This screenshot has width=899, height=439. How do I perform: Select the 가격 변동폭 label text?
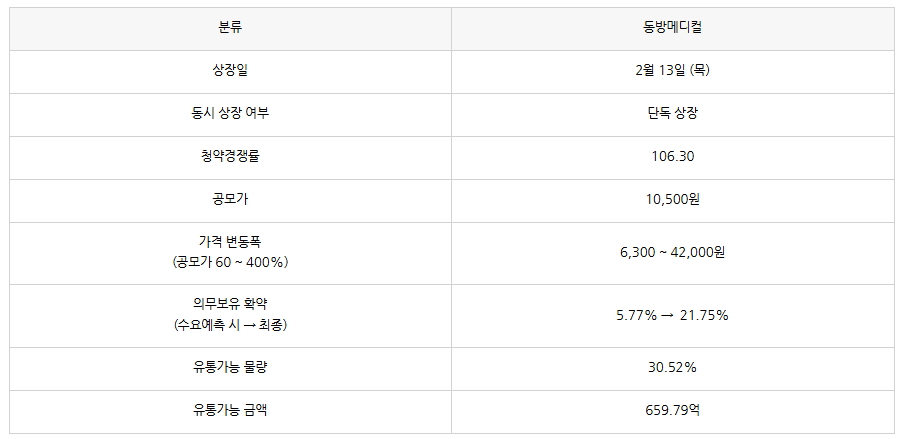(x=230, y=242)
